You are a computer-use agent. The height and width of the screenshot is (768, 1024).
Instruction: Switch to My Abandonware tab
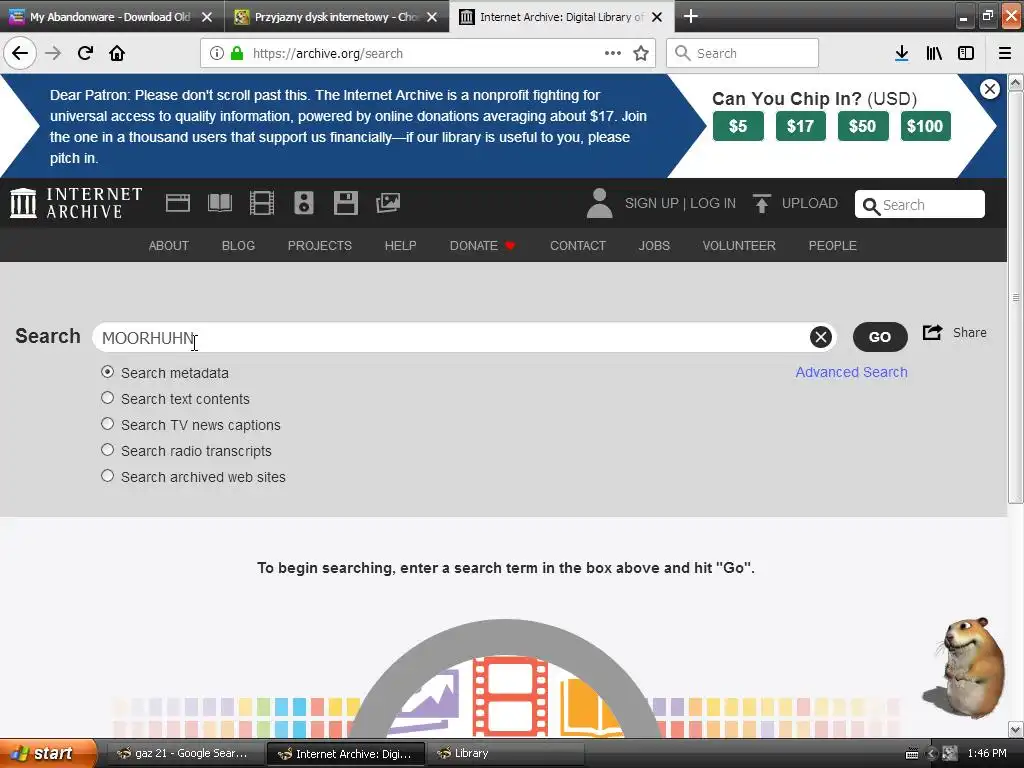point(110,17)
